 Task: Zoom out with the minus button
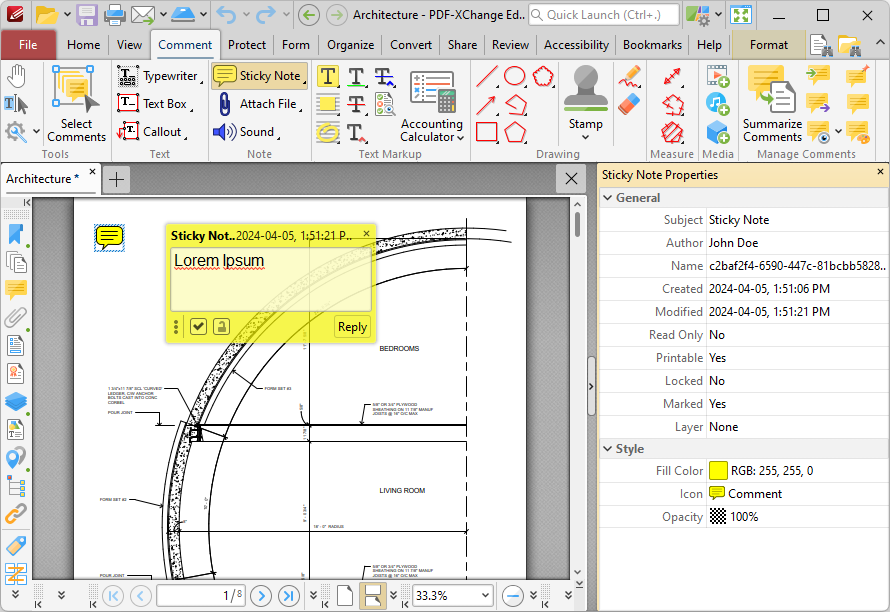pos(513,596)
